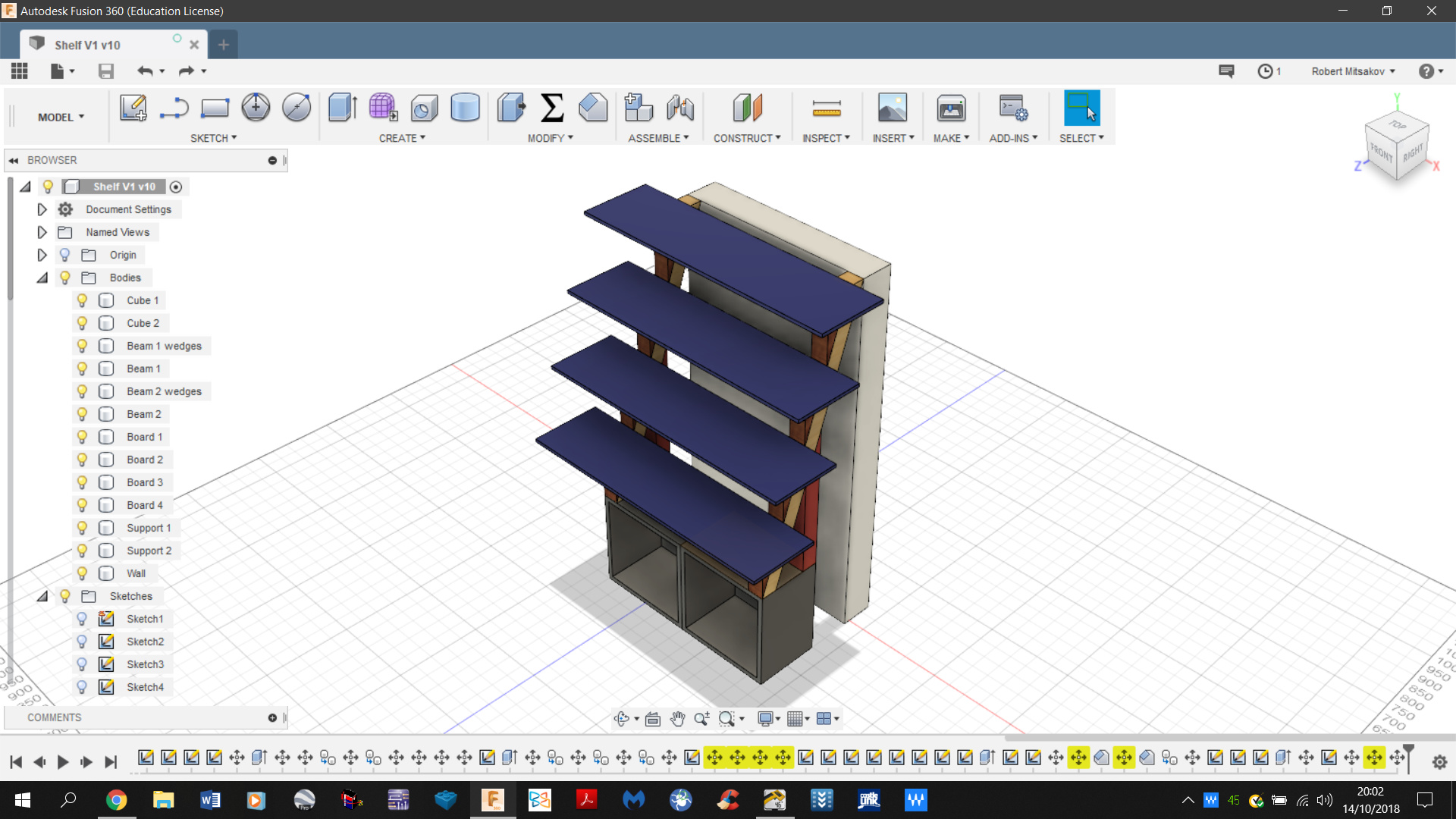The image size is (1456, 819).
Task: Play the timeline history
Action: click(x=63, y=762)
